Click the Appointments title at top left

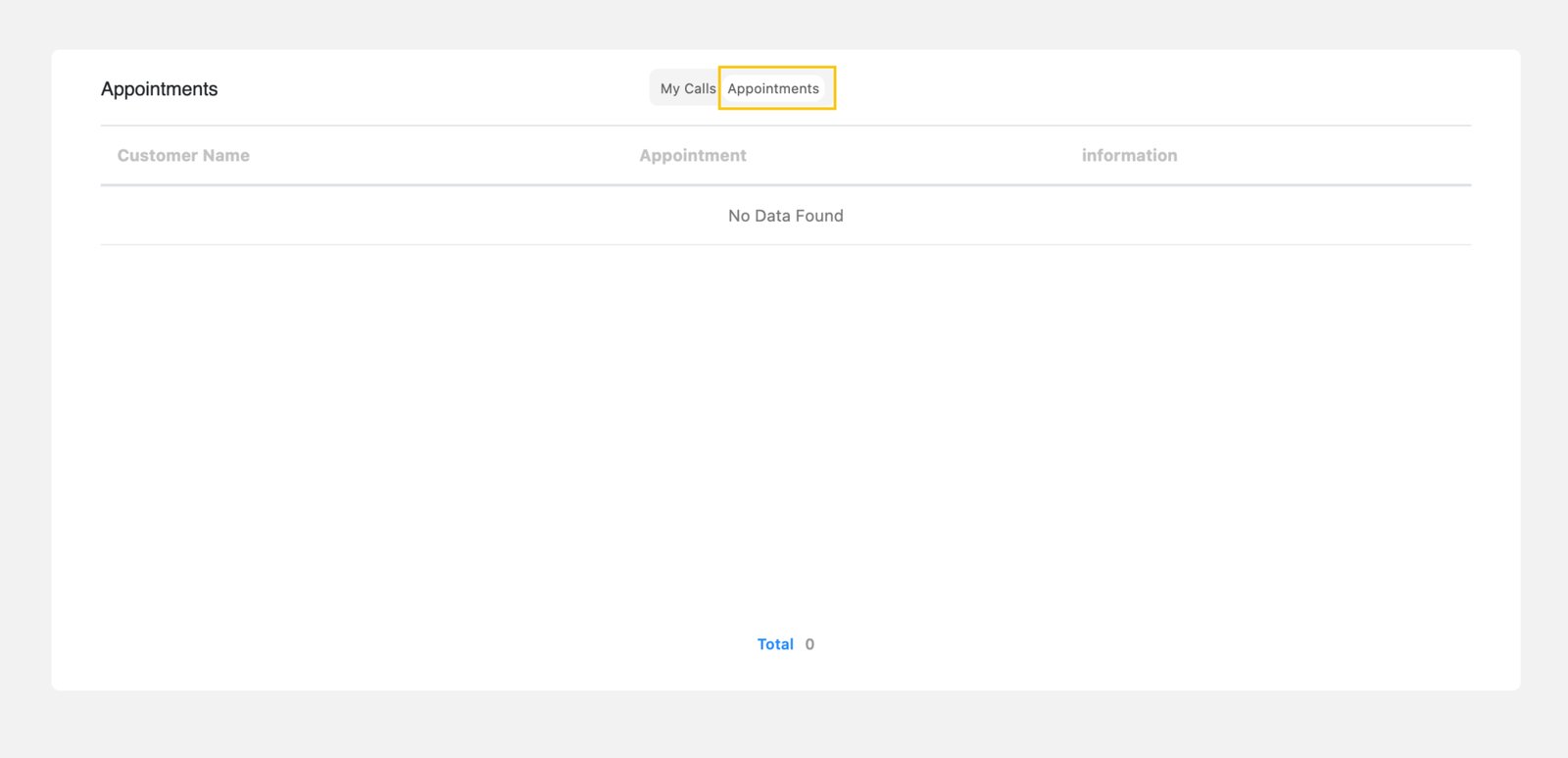pos(159,89)
